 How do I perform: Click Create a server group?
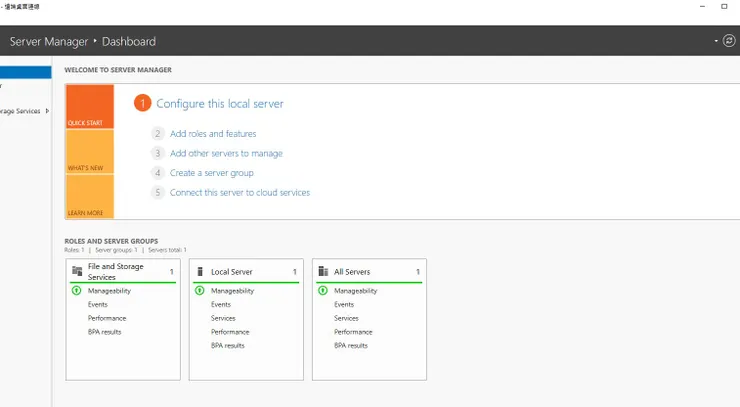tap(211, 173)
